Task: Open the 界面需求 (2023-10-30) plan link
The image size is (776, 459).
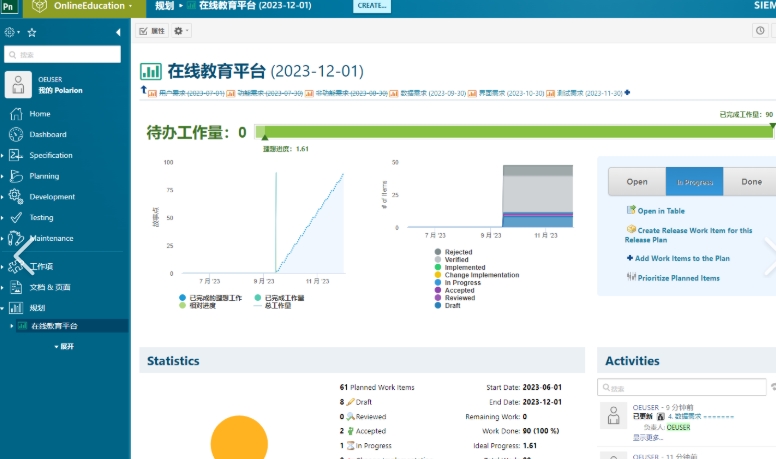Action: [511, 93]
